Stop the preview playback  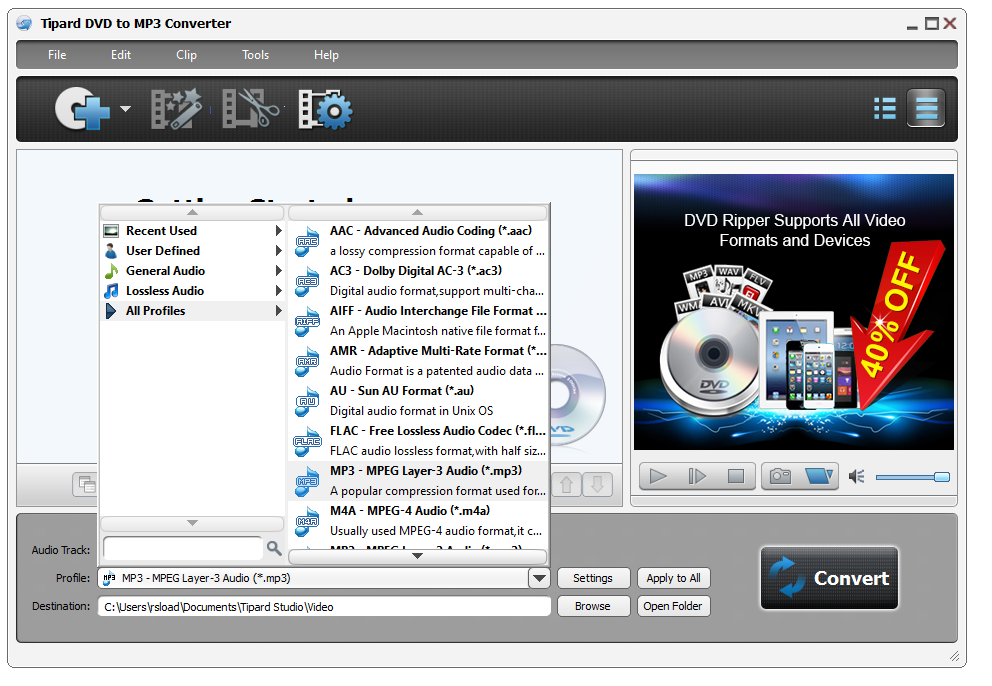pos(736,477)
